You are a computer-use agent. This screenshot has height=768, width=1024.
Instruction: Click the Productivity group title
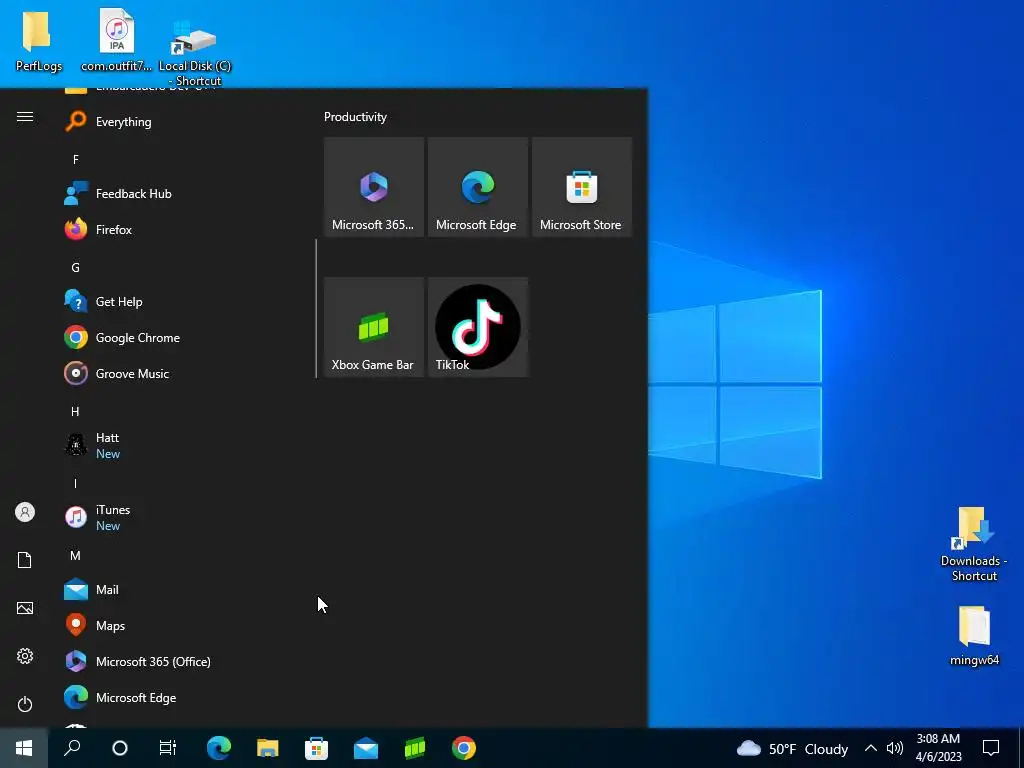pyautogui.click(x=355, y=117)
